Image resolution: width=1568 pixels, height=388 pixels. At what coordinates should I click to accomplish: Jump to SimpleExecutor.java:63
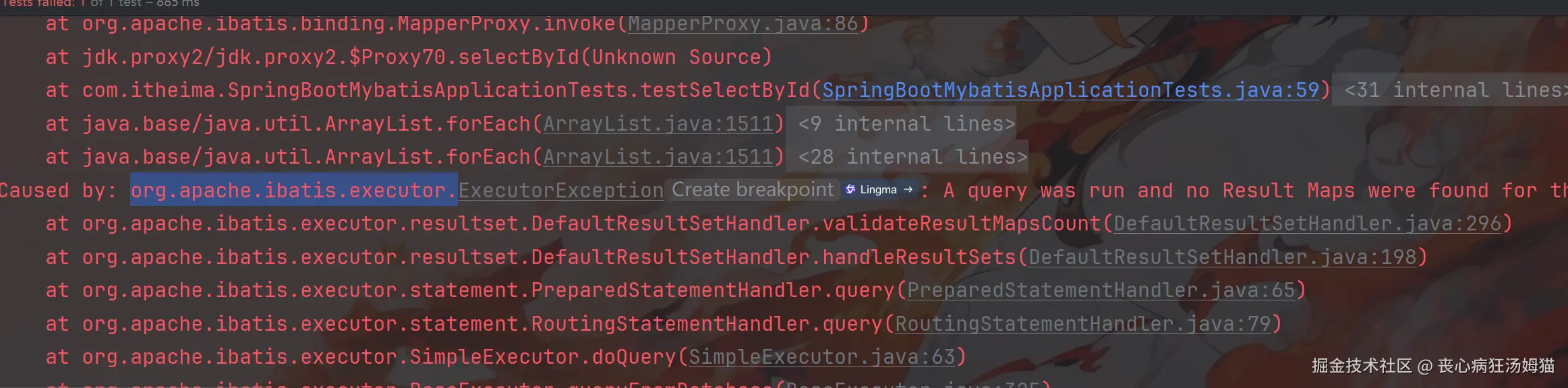pos(821,357)
